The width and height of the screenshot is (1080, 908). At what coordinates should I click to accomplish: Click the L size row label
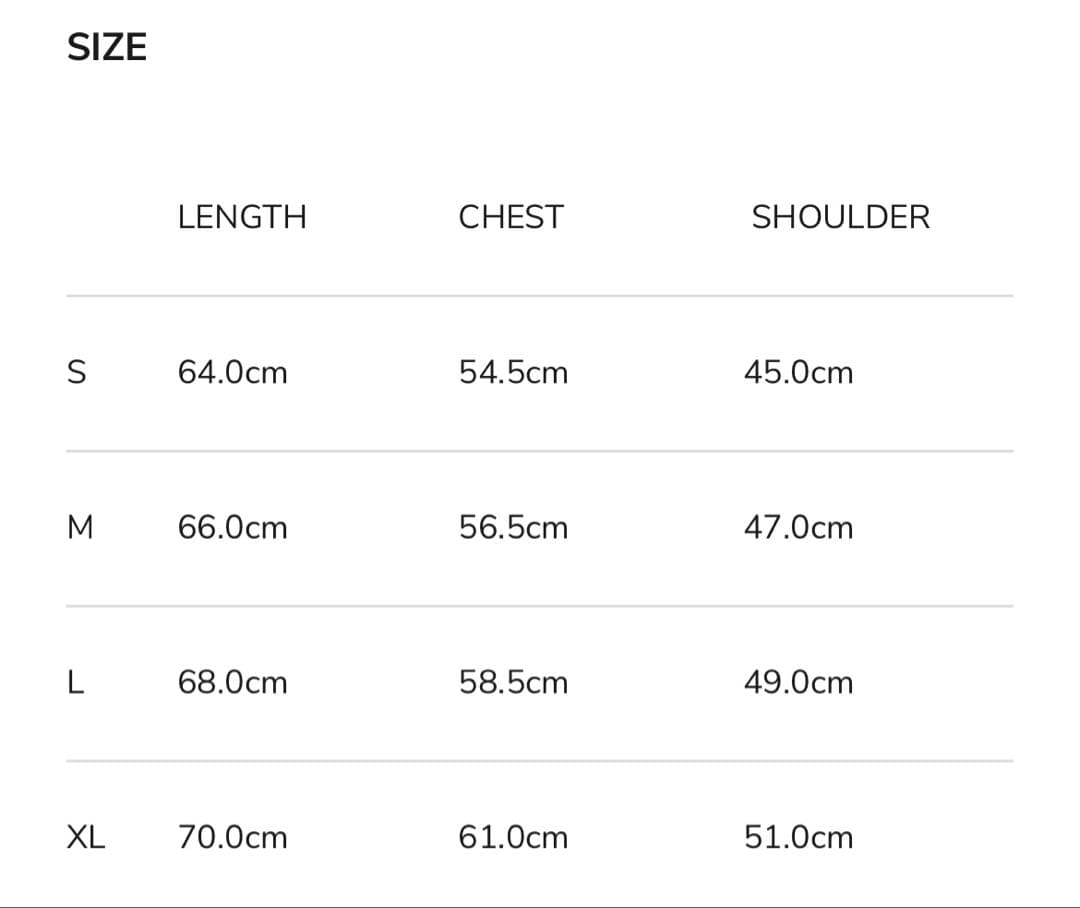tap(73, 683)
